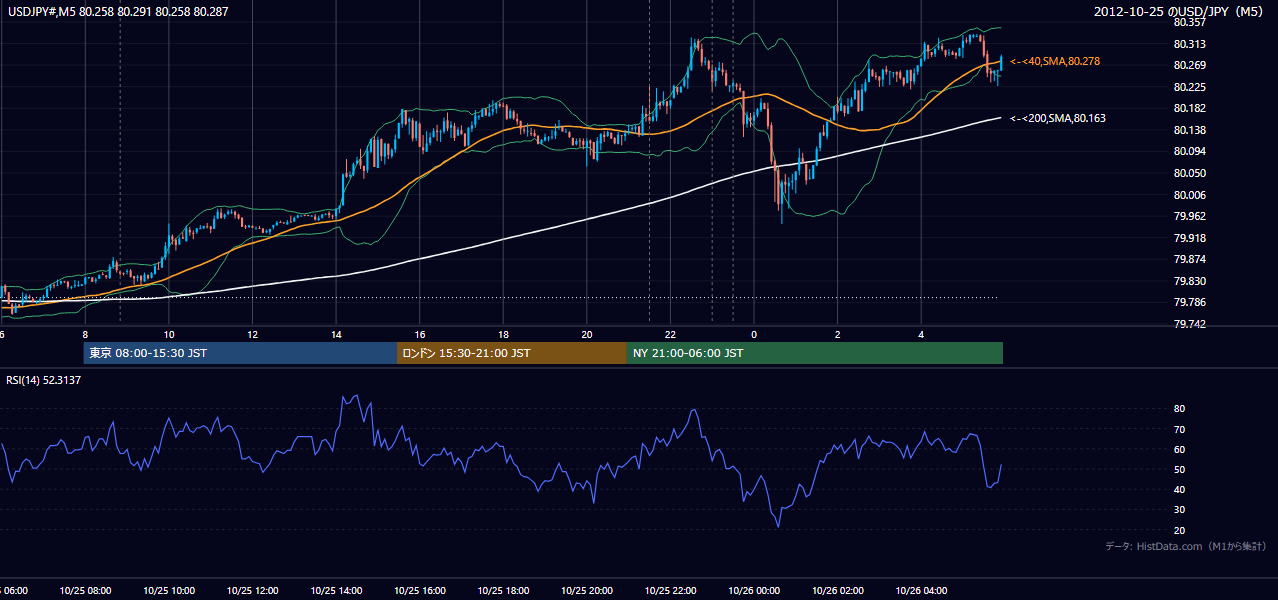Click bottom time label 10/25 18:00

pos(502,590)
